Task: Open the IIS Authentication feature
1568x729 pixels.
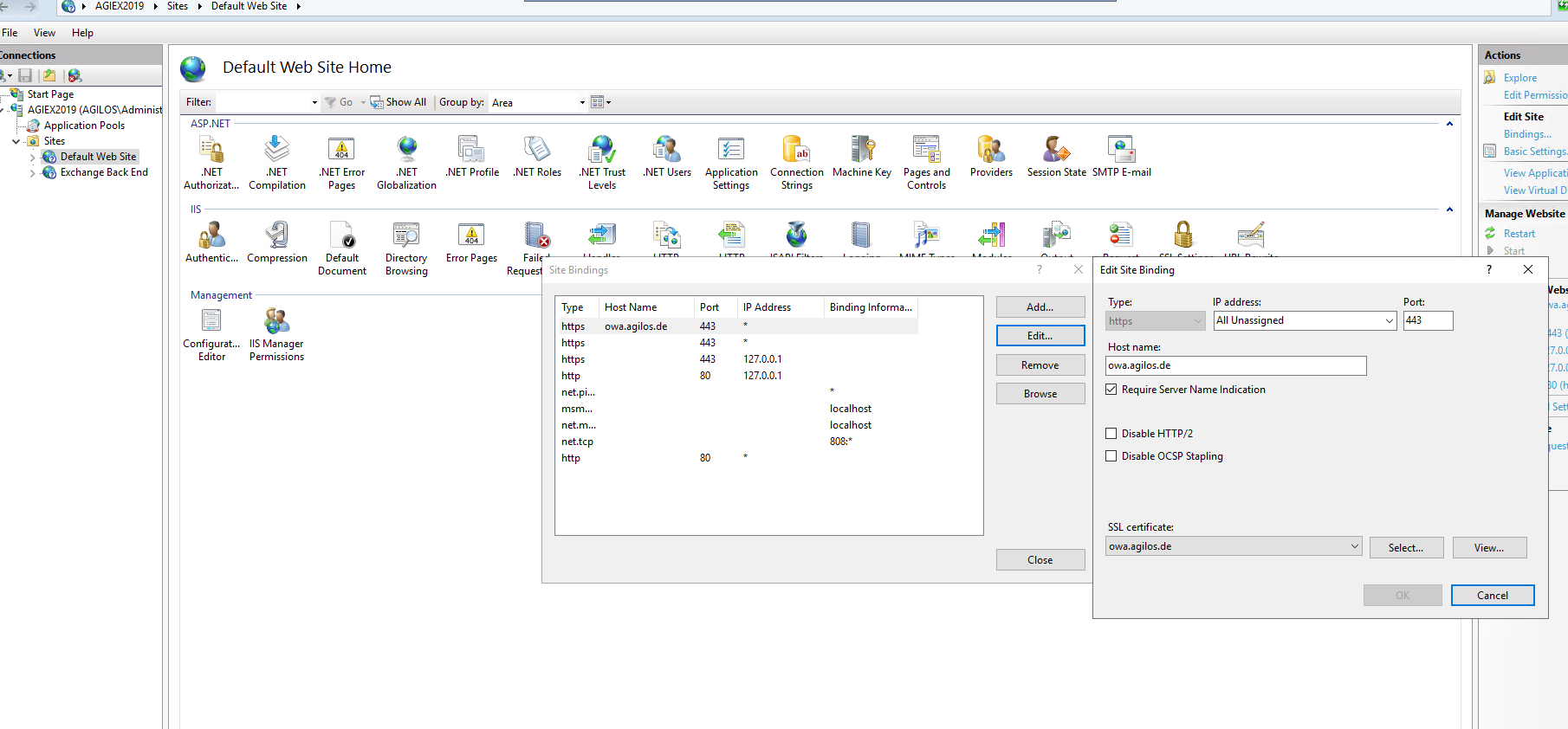Action: tap(212, 242)
